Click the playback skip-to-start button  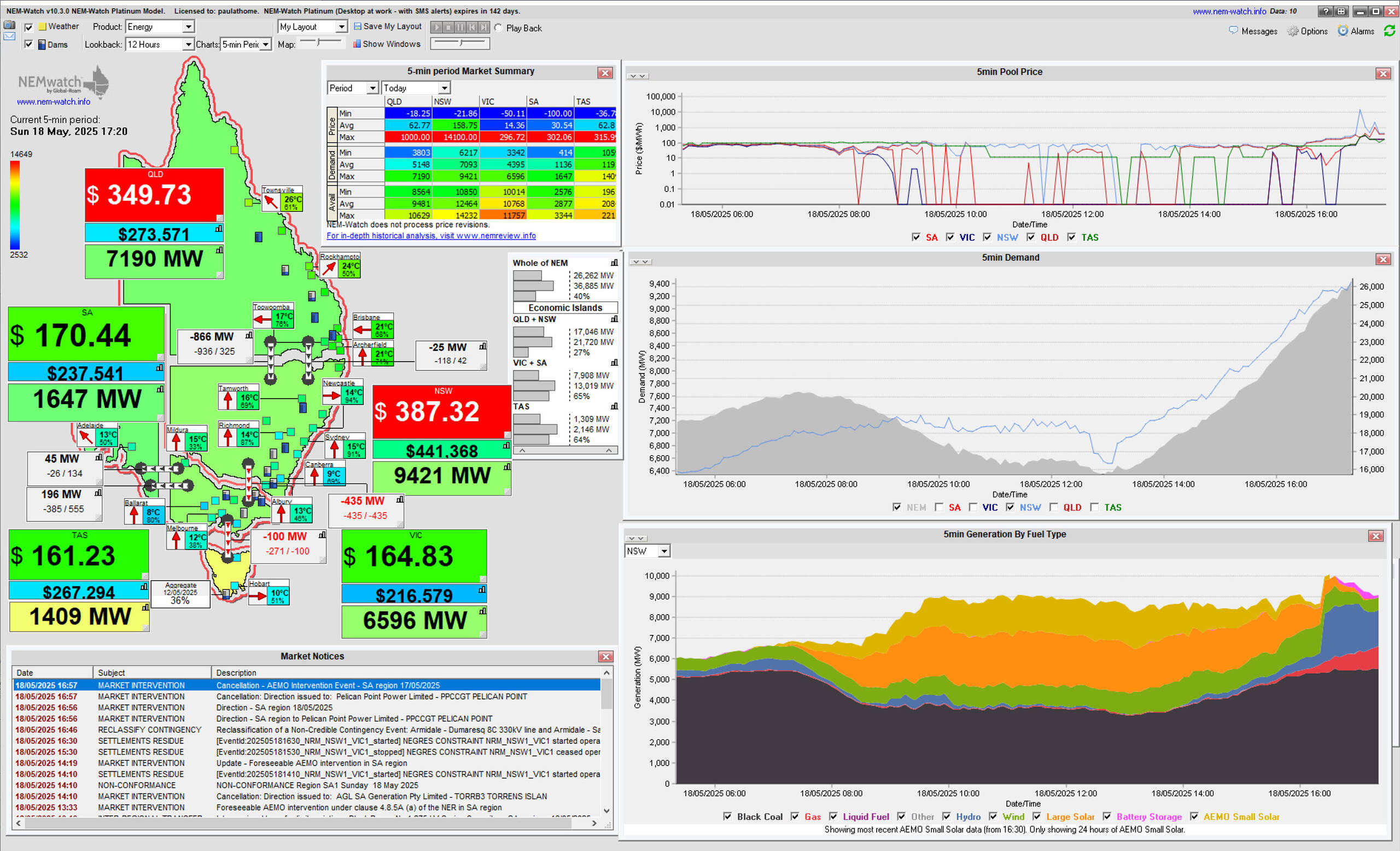[472, 27]
